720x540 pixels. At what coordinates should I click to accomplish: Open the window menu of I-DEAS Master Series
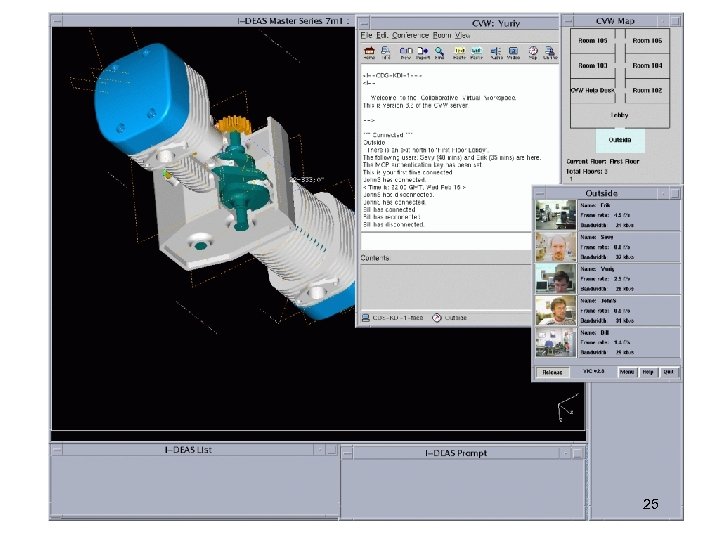tap(57, 21)
